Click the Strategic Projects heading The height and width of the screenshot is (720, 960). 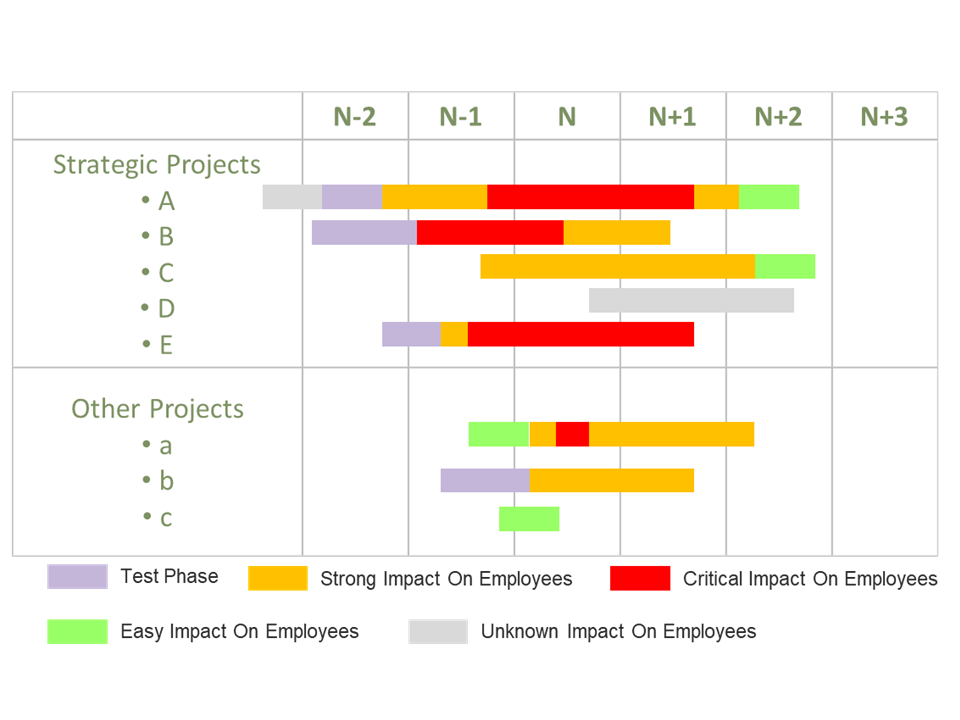pyautogui.click(x=157, y=165)
